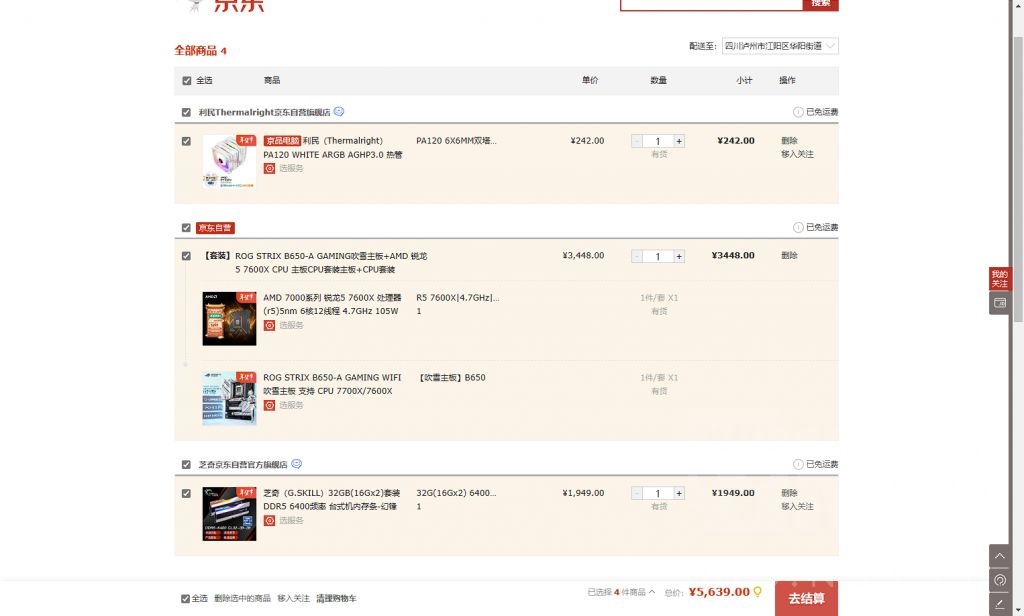Open PA120 WHITE ARGB product title
The image size is (1024, 616).
(x=333, y=148)
